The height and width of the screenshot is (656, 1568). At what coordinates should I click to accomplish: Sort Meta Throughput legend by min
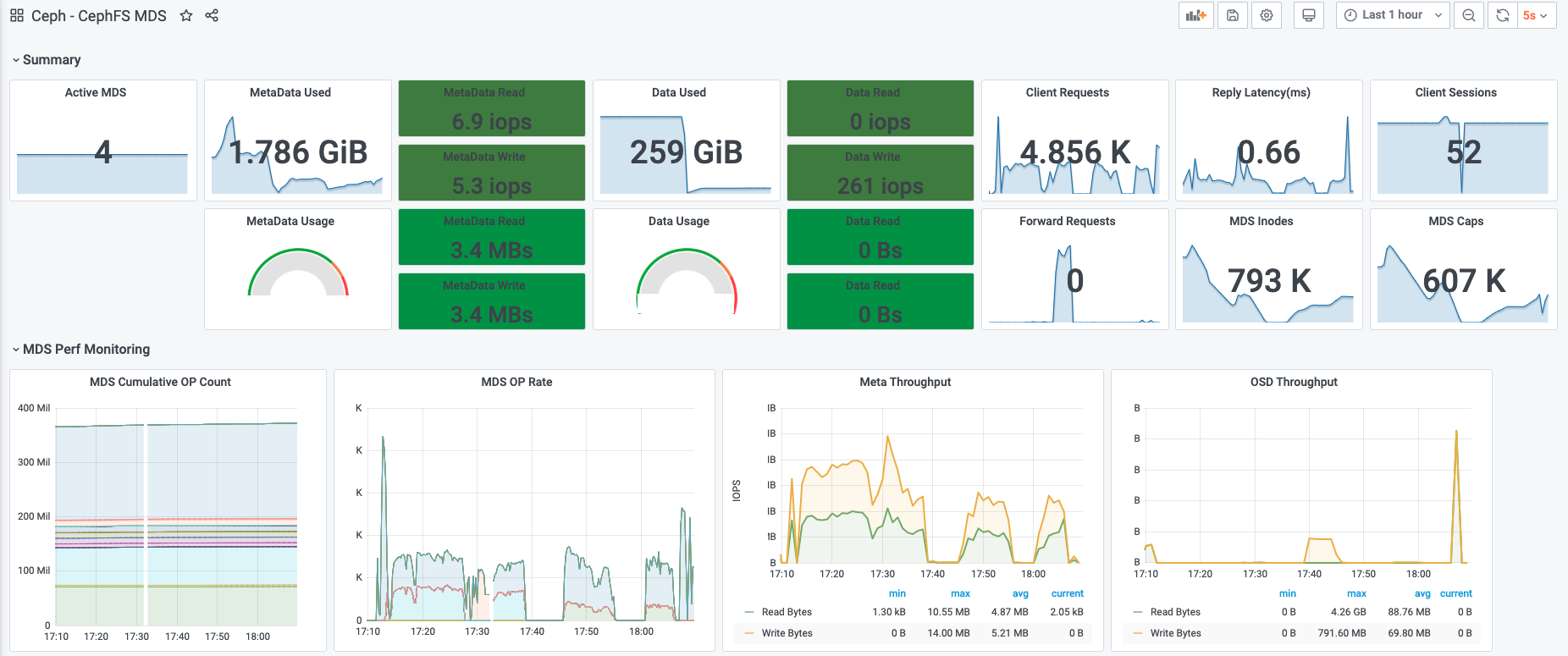click(897, 593)
